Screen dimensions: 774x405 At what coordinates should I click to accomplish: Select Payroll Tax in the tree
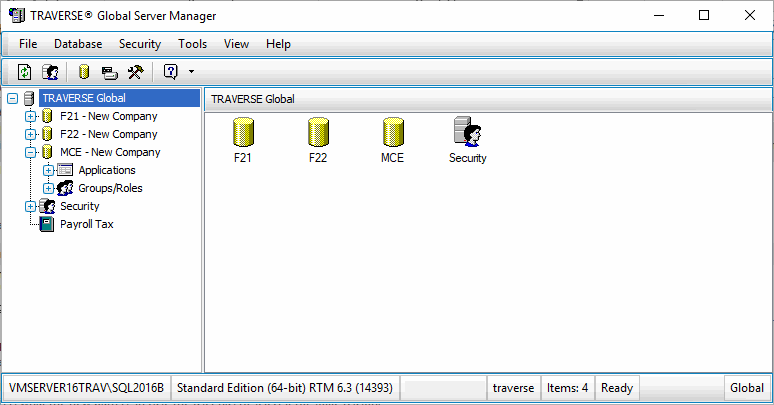tap(86, 224)
